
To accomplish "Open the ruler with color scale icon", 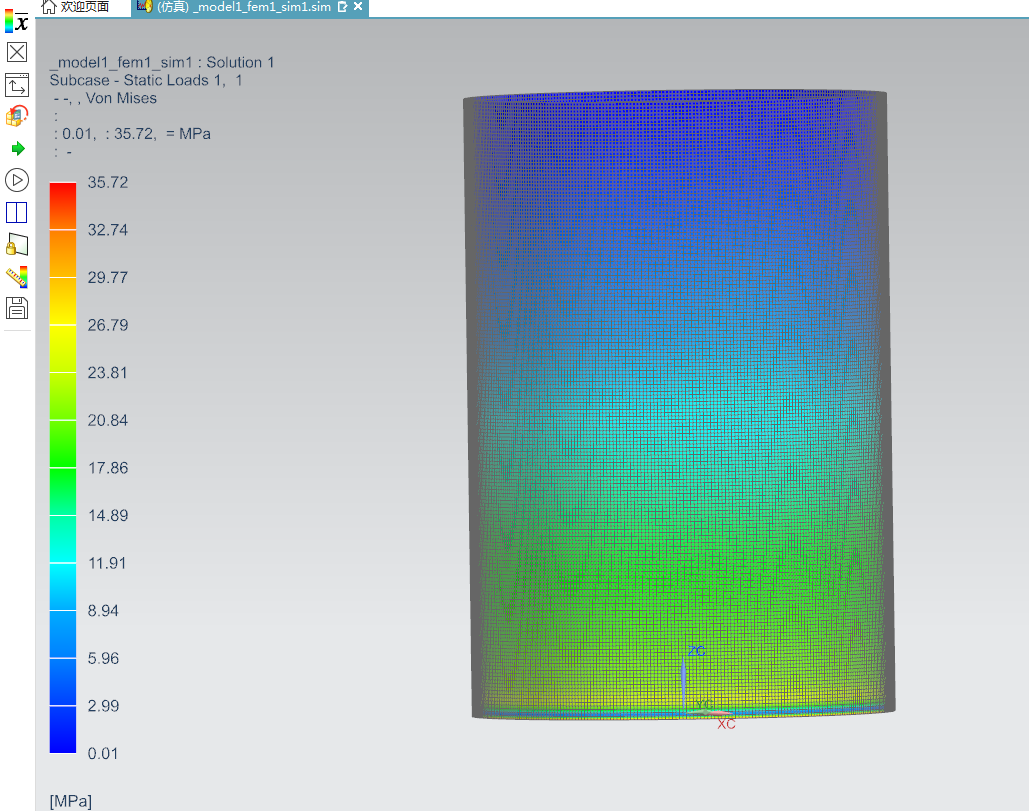I will click(x=16, y=277).
